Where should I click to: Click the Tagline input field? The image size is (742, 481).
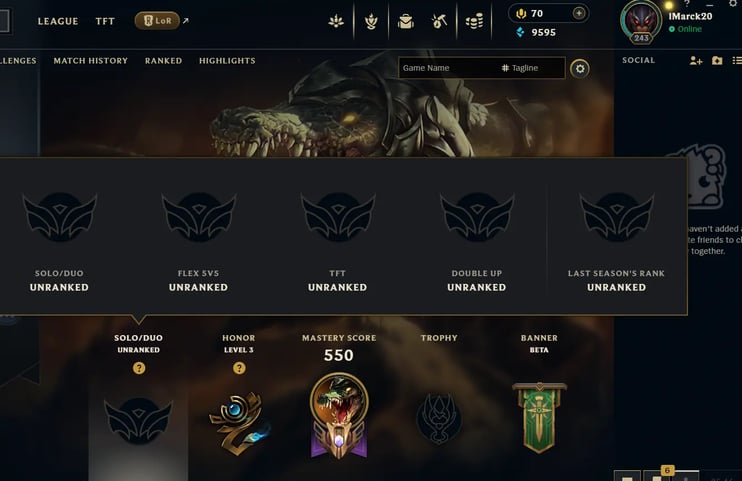pos(531,68)
